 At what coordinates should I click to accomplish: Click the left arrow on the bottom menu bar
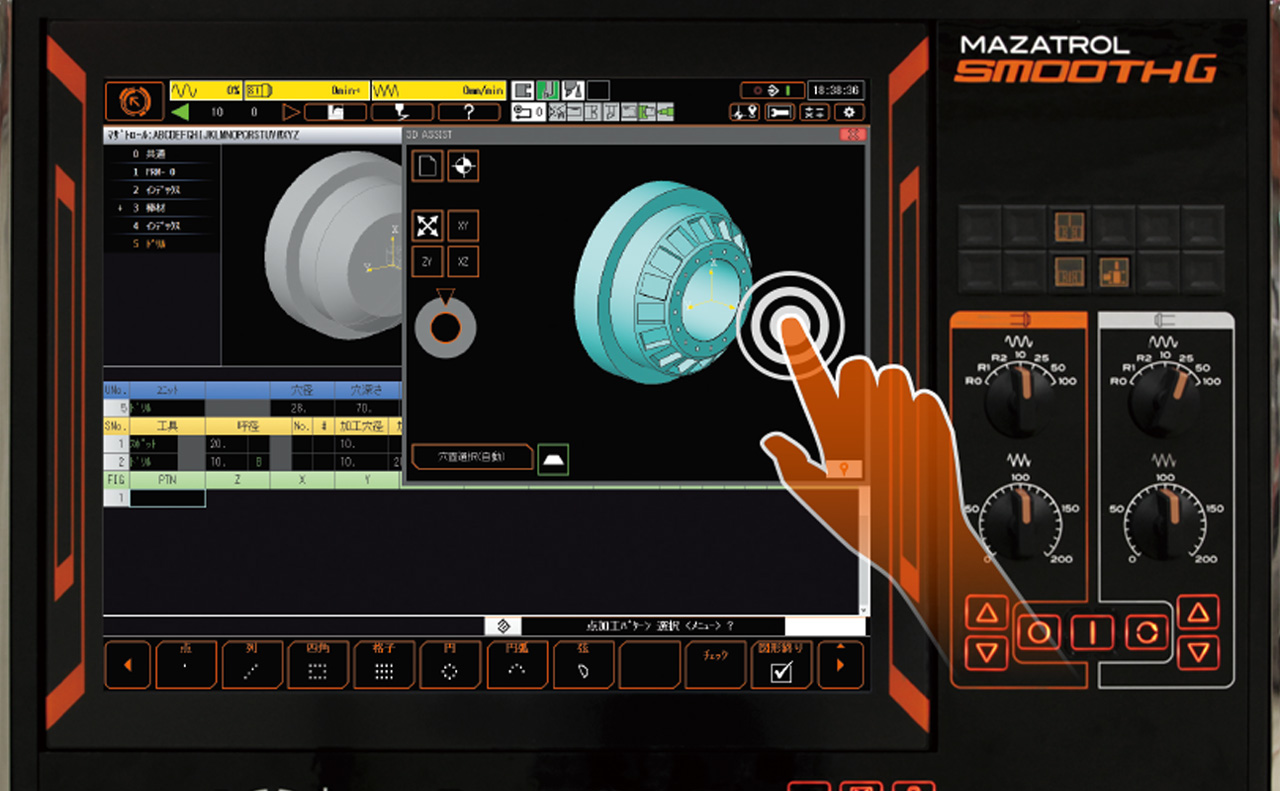coord(127,665)
